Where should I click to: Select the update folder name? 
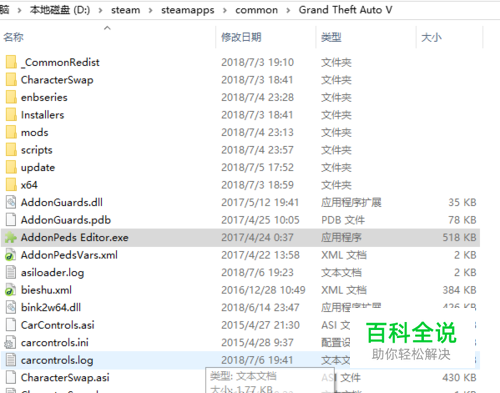[x=38, y=167]
